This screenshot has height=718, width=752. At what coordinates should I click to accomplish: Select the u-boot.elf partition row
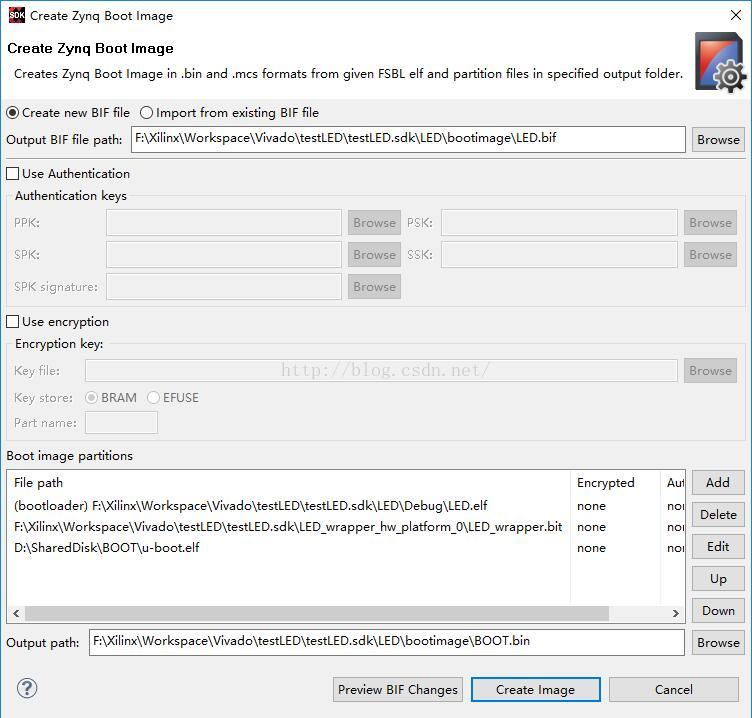point(346,548)
